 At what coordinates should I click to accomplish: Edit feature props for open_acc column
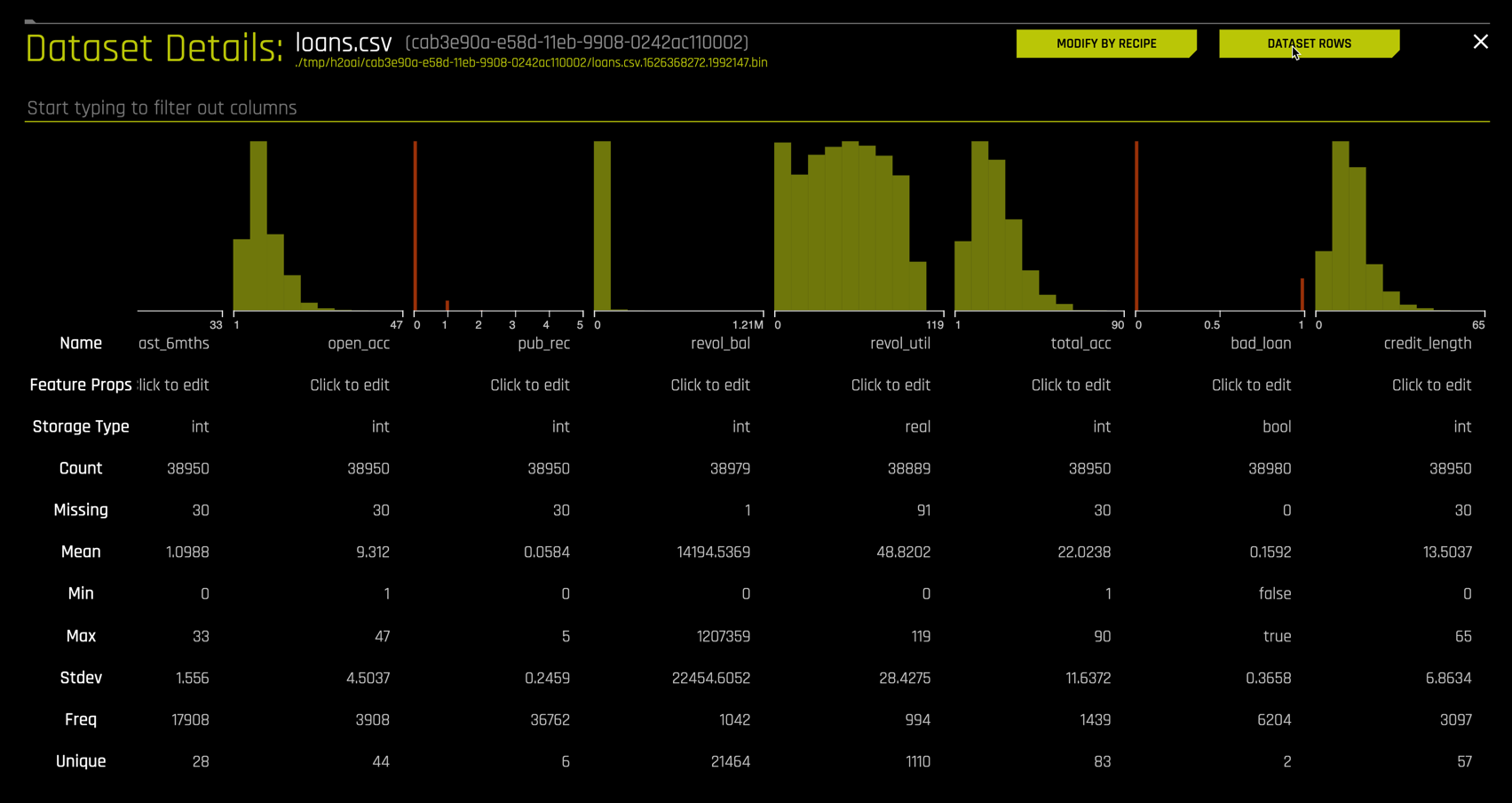coord(350,386)
